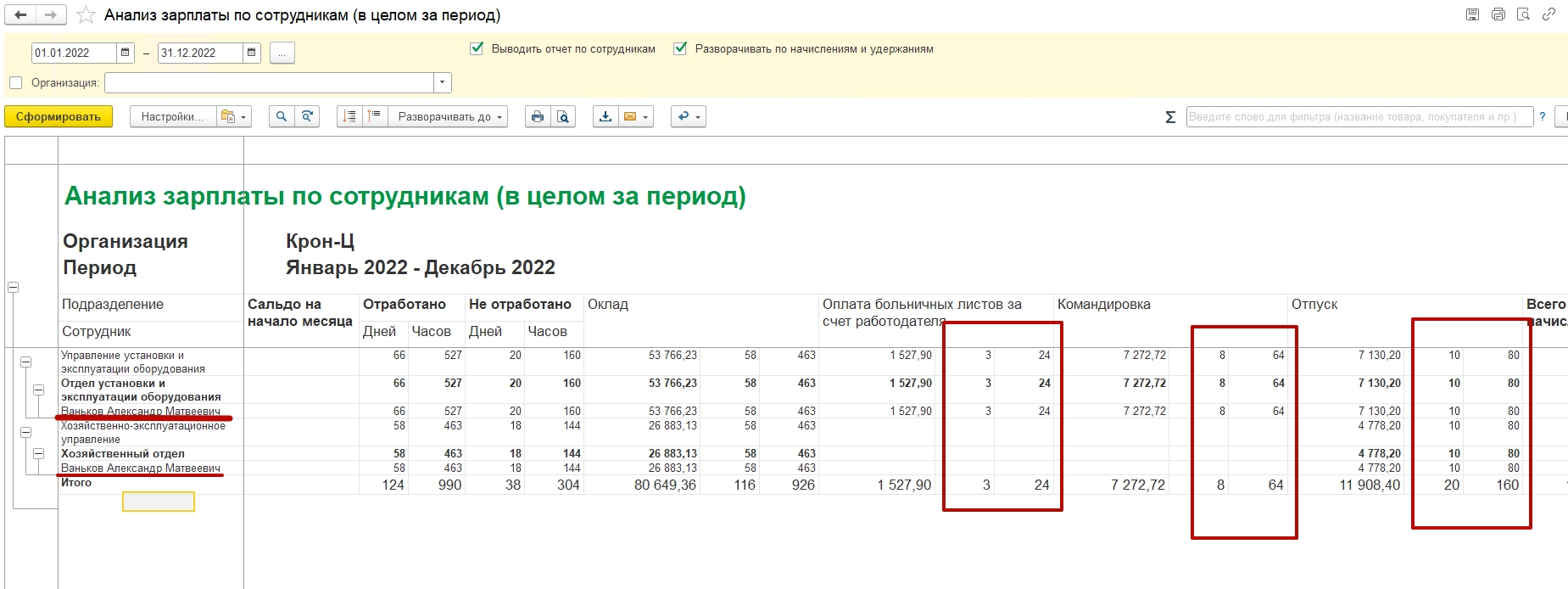1568x589 pixels.
Task: Open calendar picker for start date 01.01.2022
Action: pyautogui.click(x=126, y=53)
